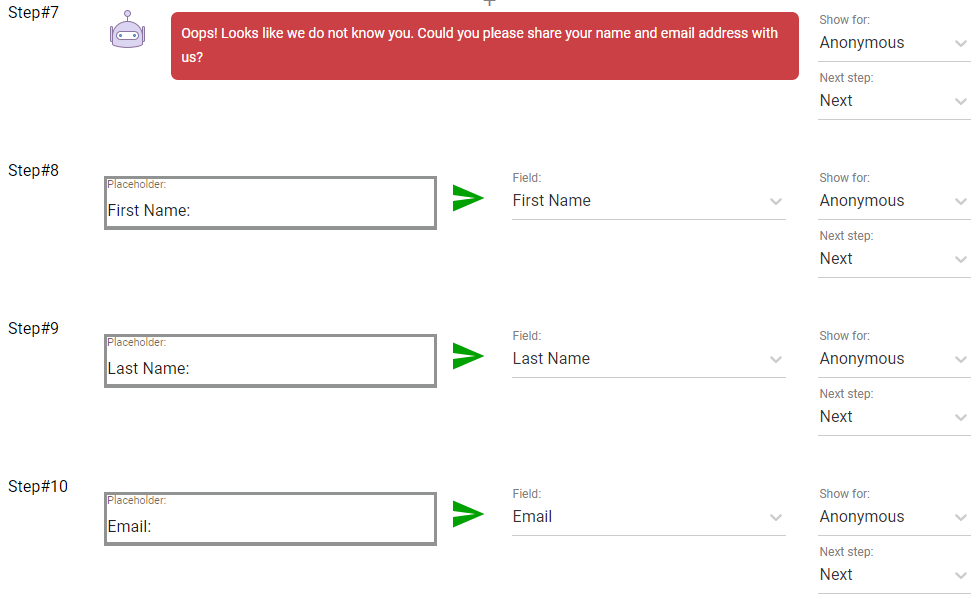Open the First Name field dropdown

point(649,201)
